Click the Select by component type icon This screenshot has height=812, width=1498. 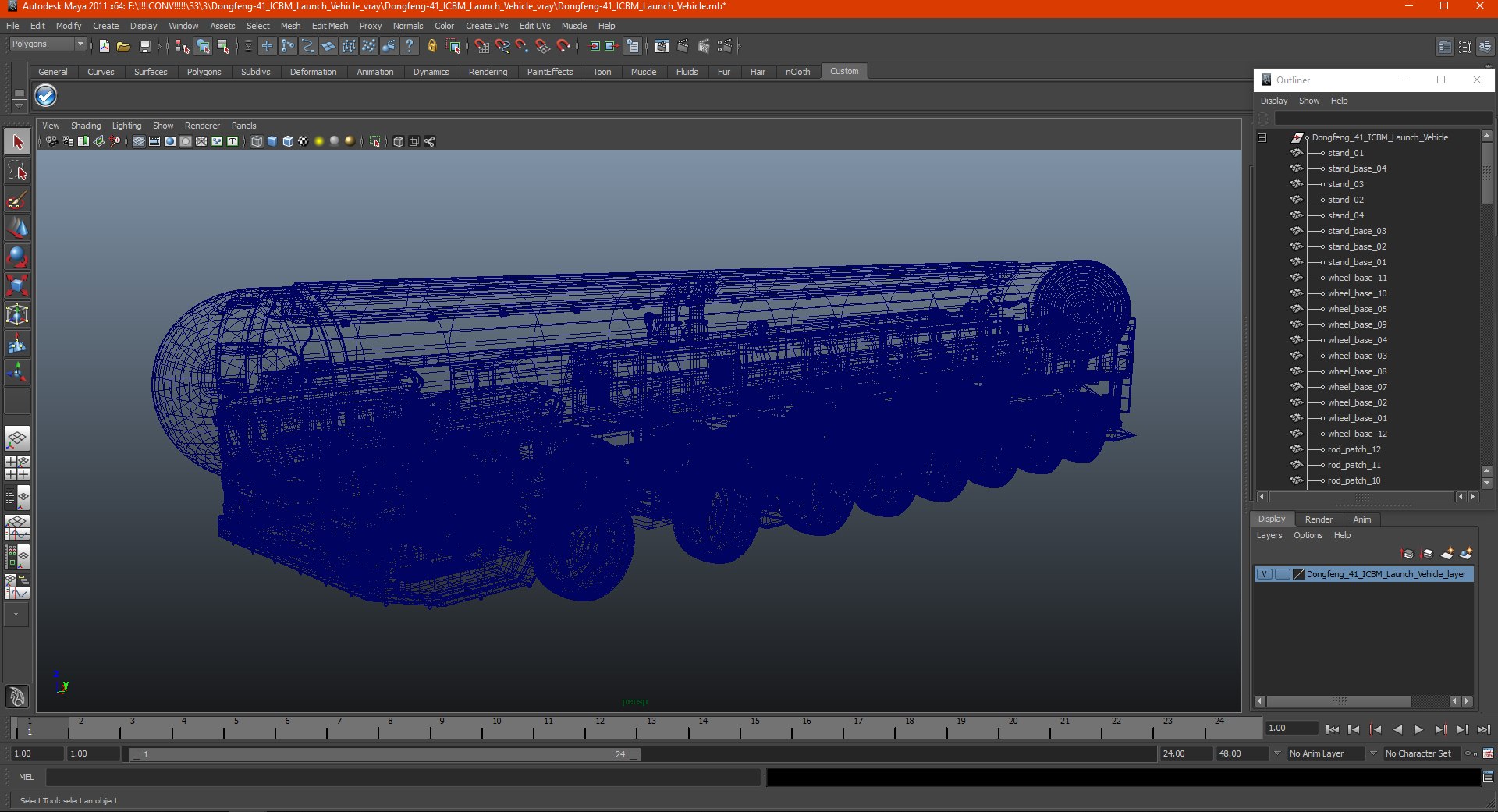click(223, 46)
